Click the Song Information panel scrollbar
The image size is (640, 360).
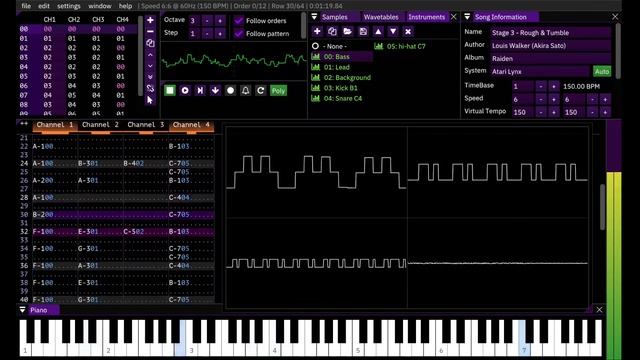618,50
